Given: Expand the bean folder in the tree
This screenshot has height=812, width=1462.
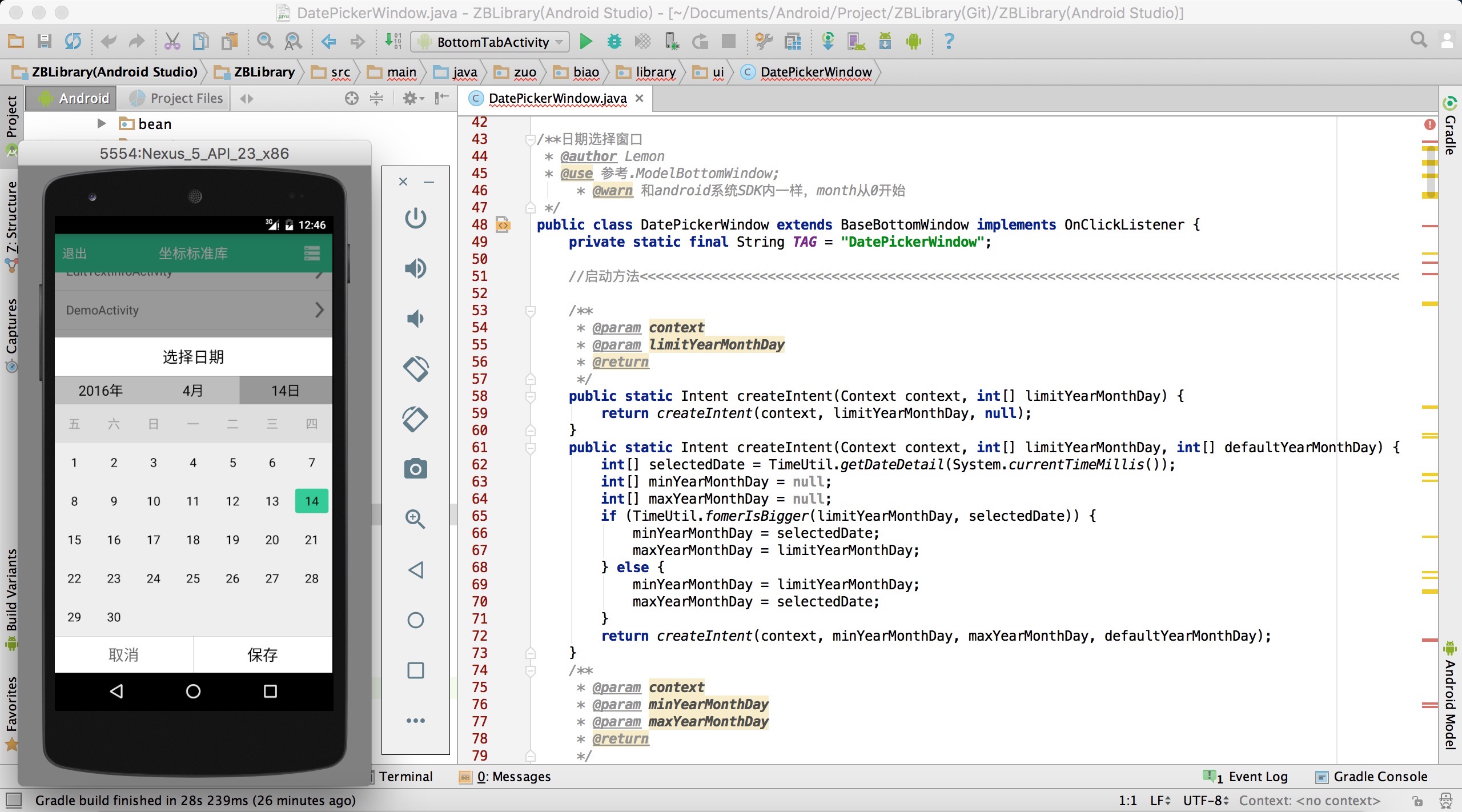Looking at the screenshot, I should [x=102, y=123].
